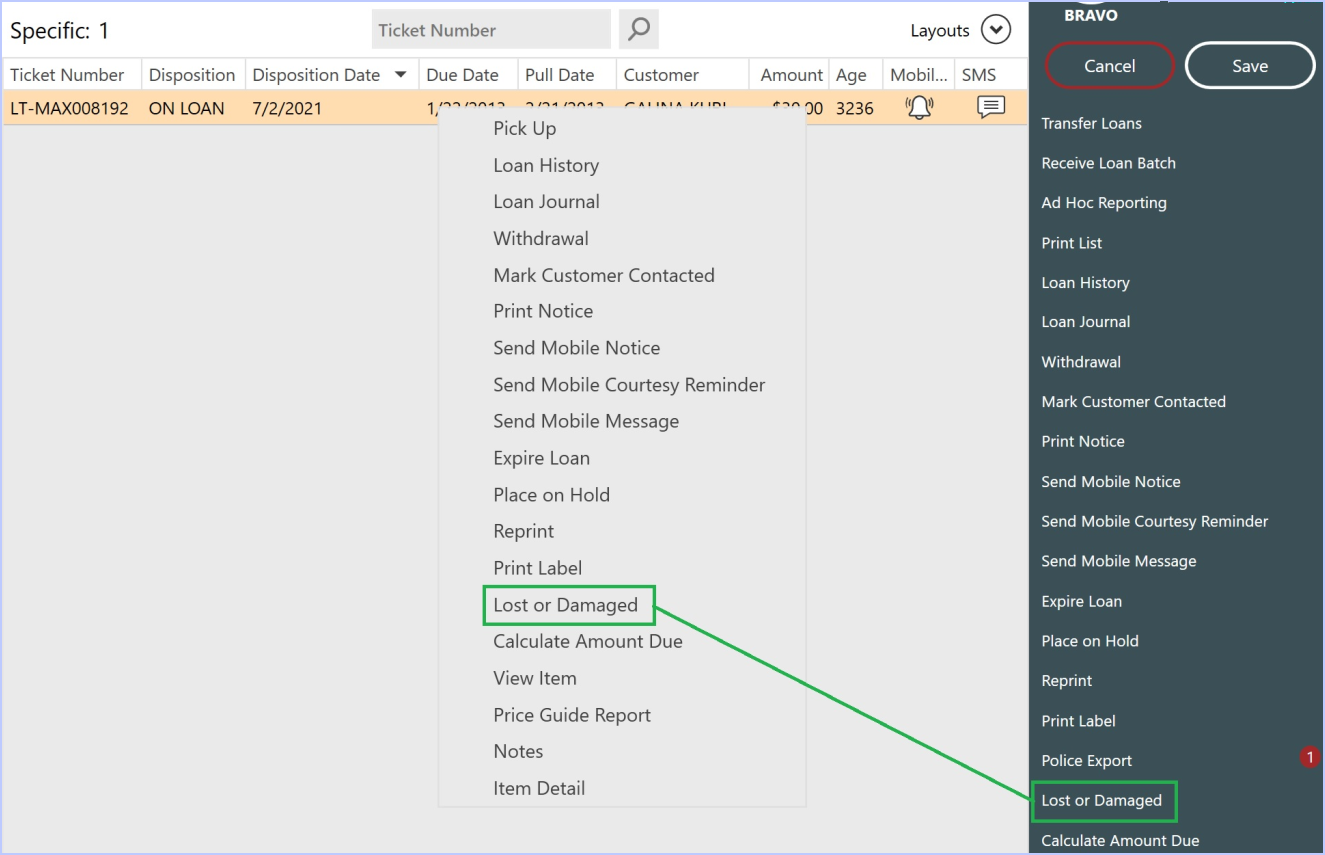Choose Print Notice in context menu

(543, 311)
